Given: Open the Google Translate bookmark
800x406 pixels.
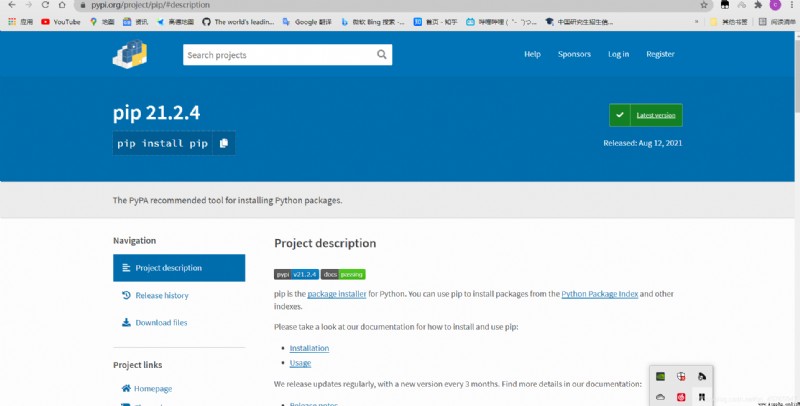Looking at the screenshot, I should pos(307,22).
